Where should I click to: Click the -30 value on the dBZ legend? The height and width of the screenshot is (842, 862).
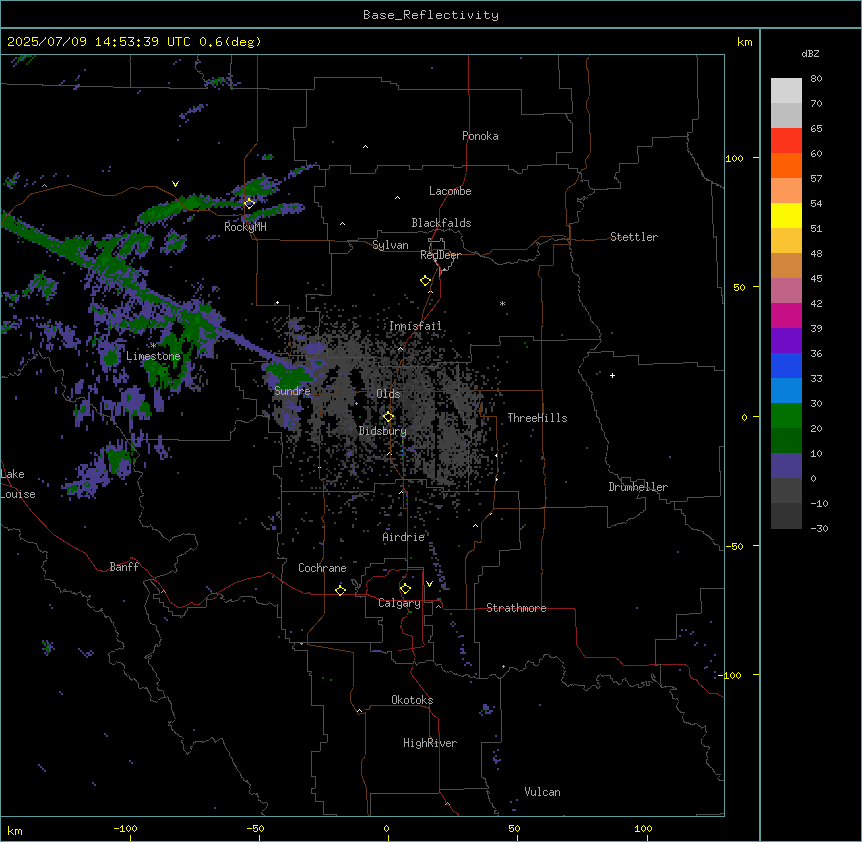pyautogui.click(x=819, y=528)
